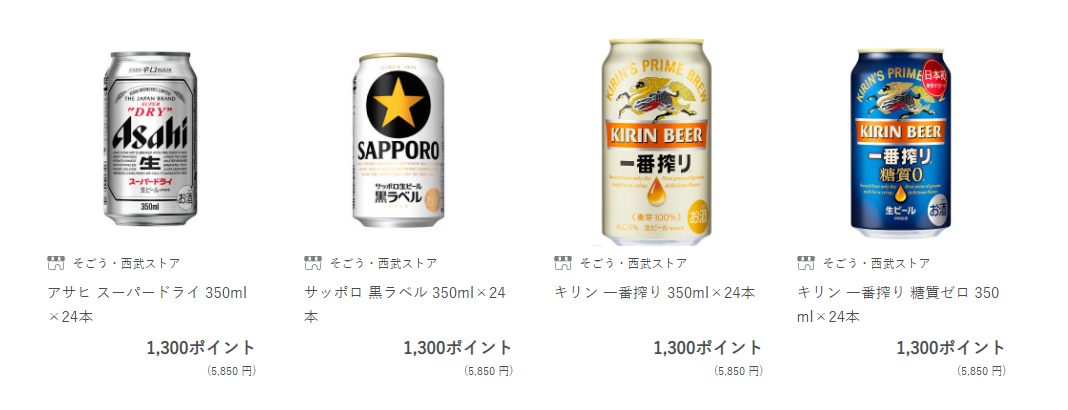Viewport: 1068px width, 410px height.
Task: Click 1,300ポイント price of Sapporo Black Label
Action: (x=458, y=347)
